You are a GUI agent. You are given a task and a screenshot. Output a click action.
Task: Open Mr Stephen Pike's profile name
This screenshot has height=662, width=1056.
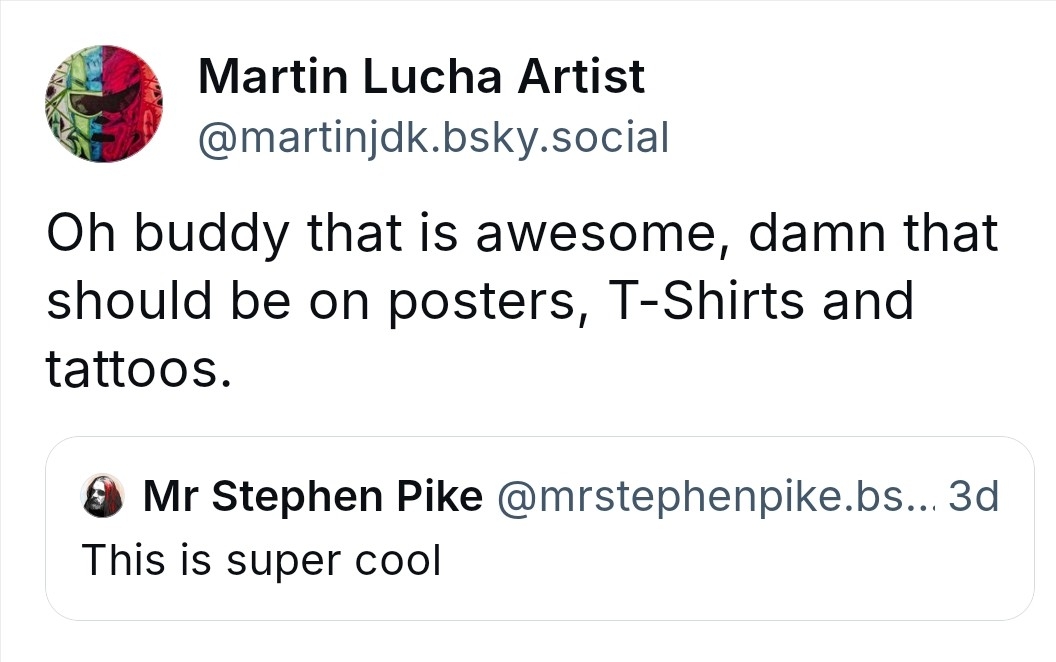313,496
